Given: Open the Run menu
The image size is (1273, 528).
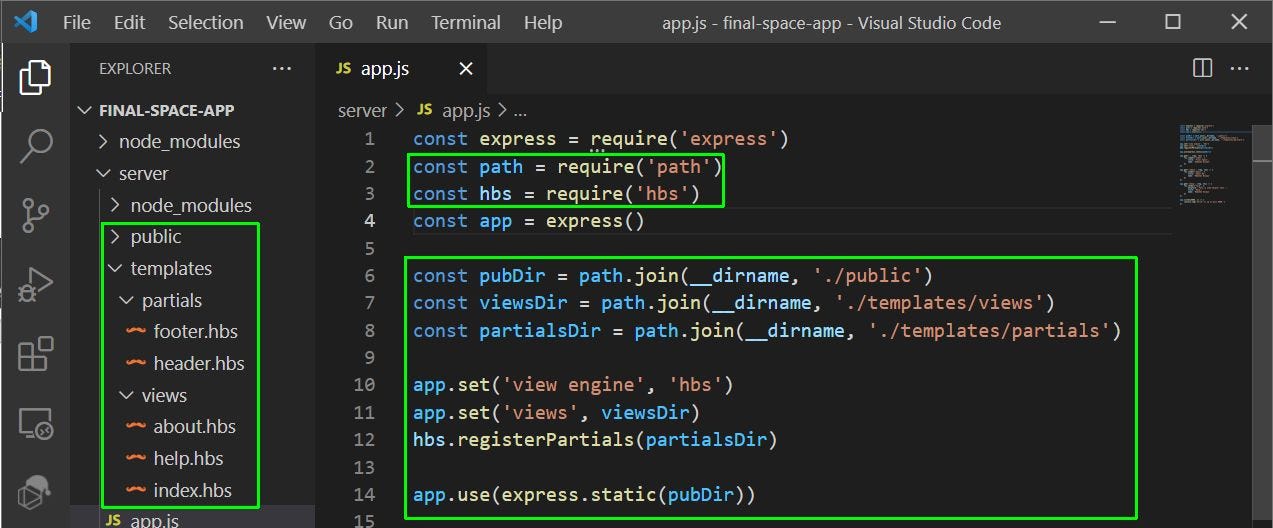Looking at the screenshot, I should [392, 22].
